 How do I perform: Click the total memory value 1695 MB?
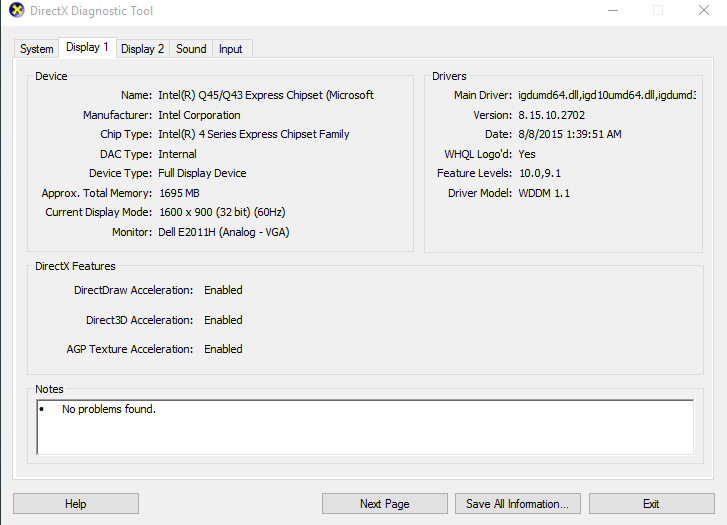click(179, 193)
